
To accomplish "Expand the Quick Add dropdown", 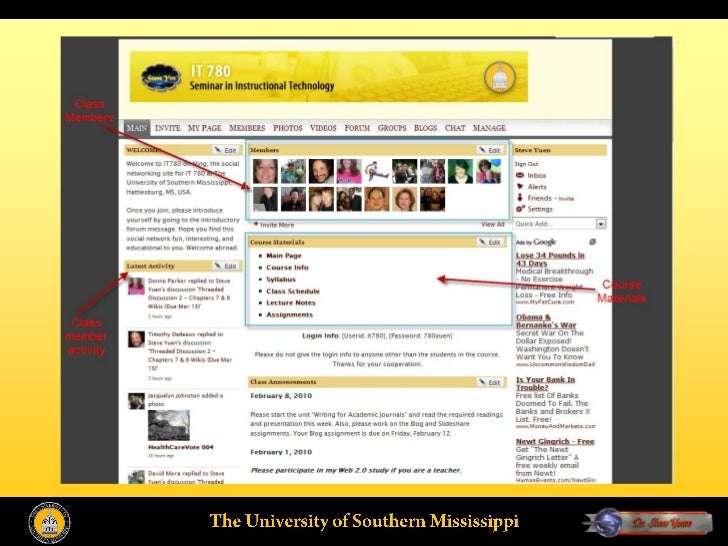I will coord(601,224).
